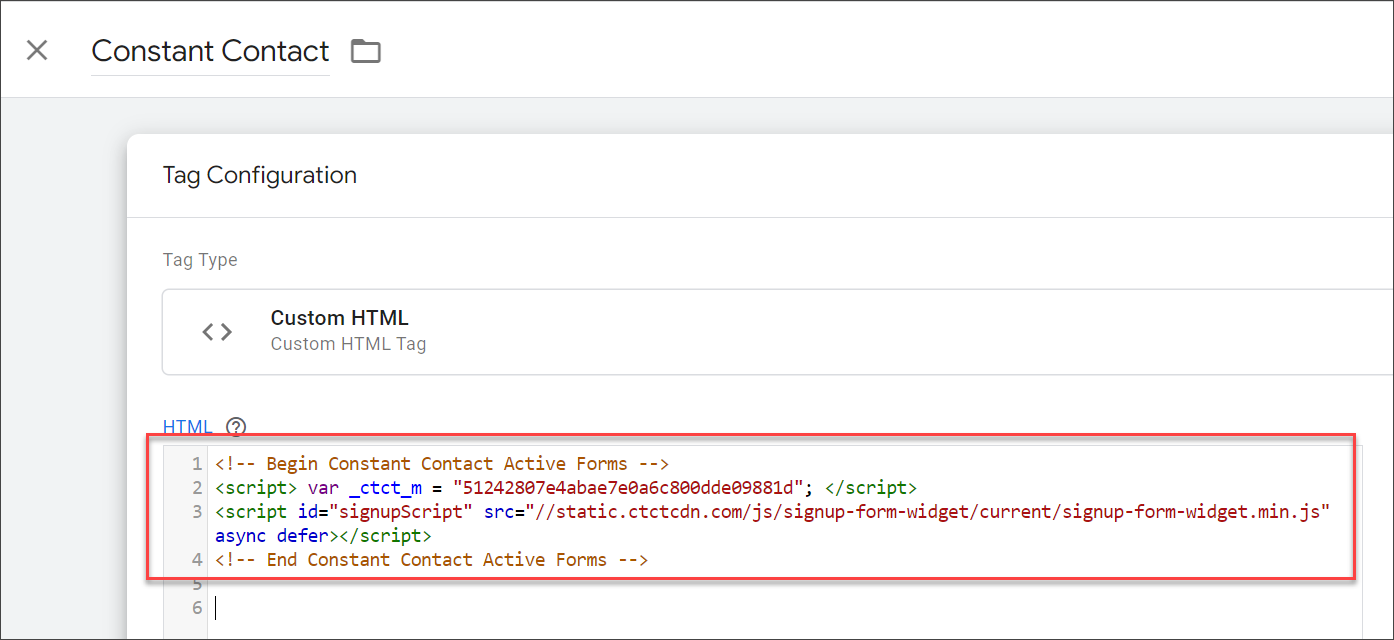1394x640 pixels.
Task: Click the var _ctct_m script line
Action: (x=565, y=488)
